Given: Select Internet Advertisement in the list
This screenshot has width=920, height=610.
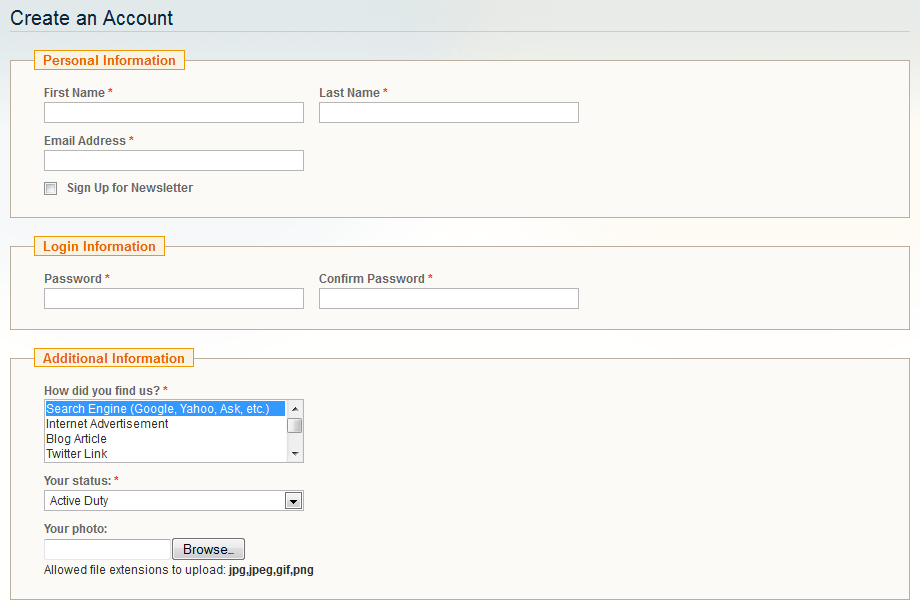Looking at the screenshot, I should tap(165, 424).
